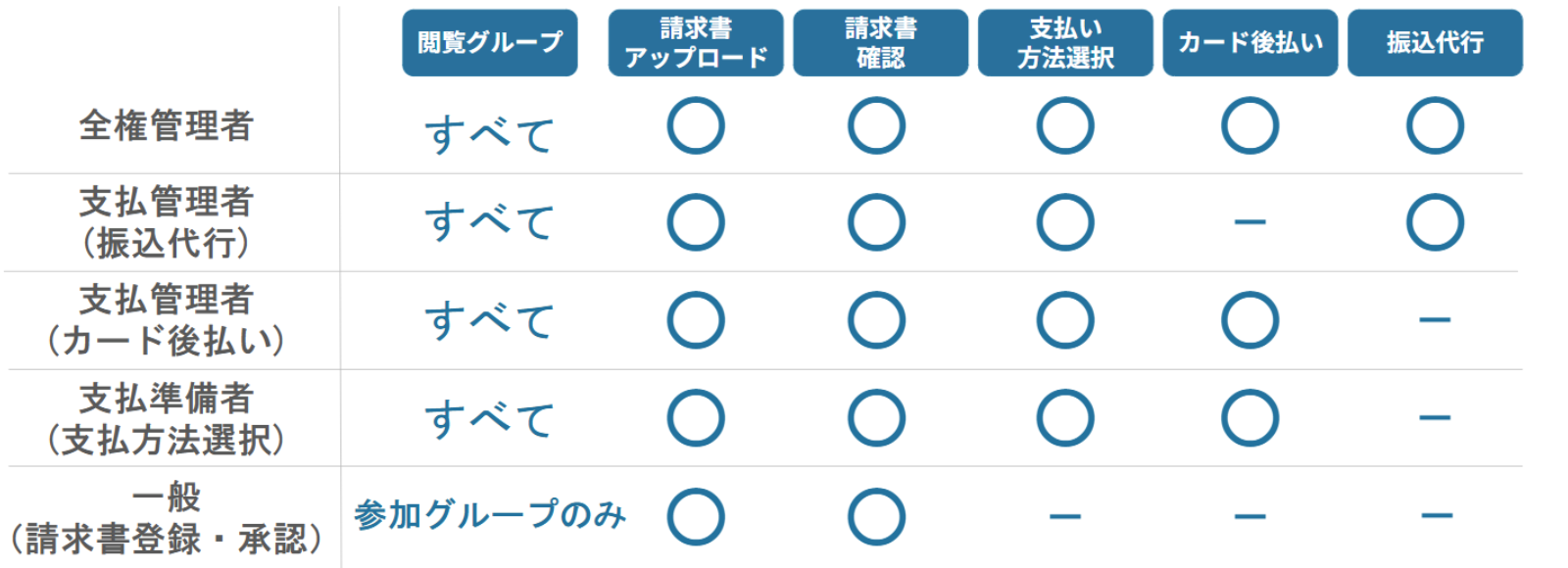The height and width of the screenshot is (568, 1568).
Task: Click the dash for 支払管理者(振込代行) under カード後払い
Action: [1249, 222]
